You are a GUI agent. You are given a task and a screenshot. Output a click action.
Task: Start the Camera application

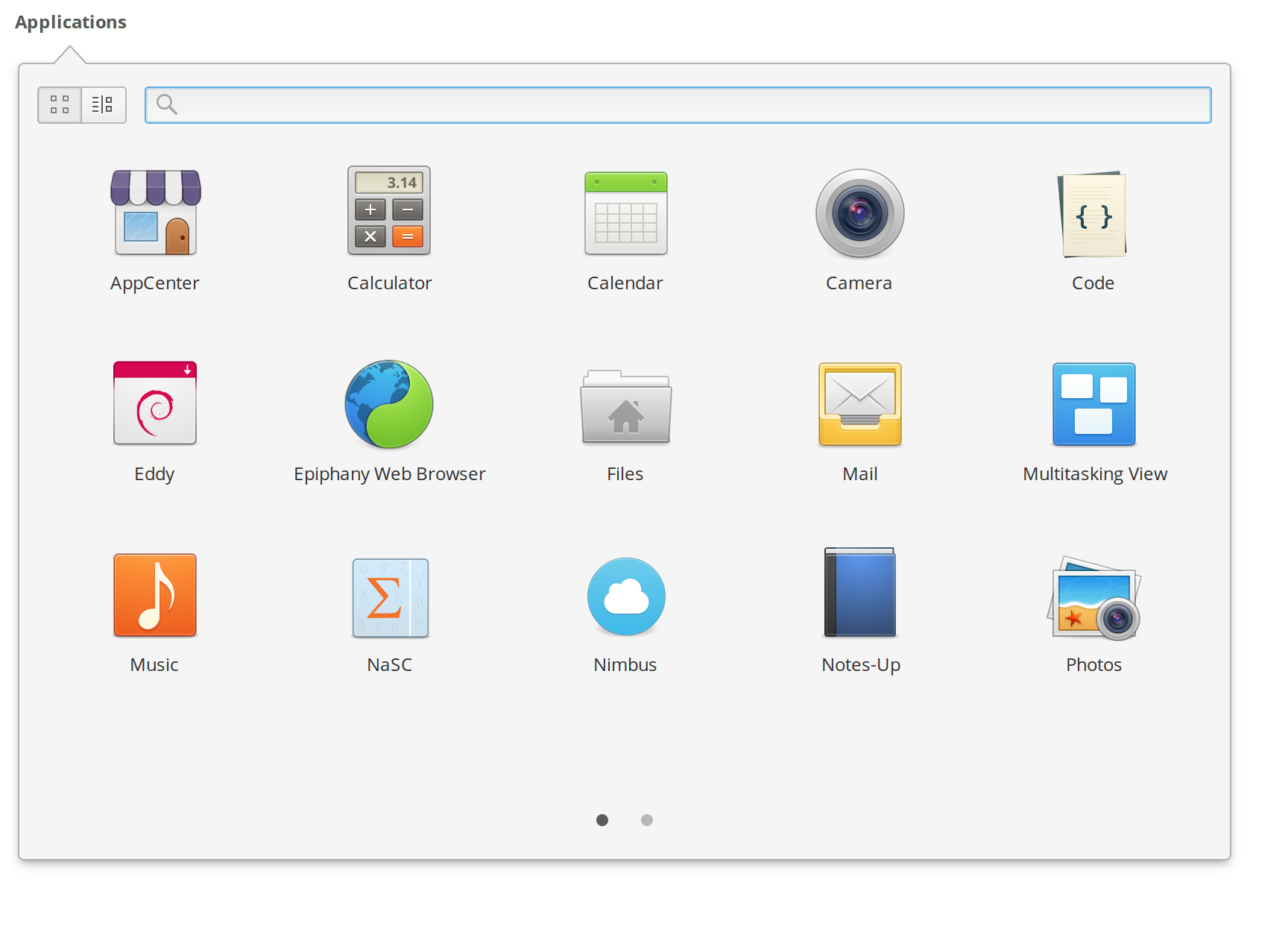859,213
